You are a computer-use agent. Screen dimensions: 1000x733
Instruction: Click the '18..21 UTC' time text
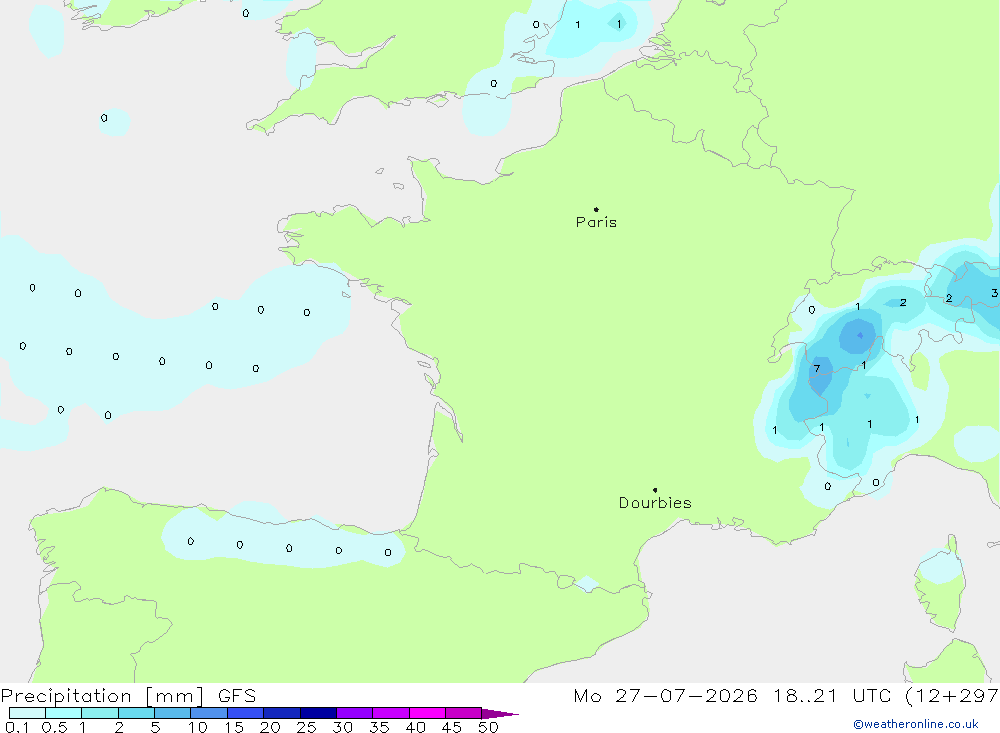pos(832,696)
